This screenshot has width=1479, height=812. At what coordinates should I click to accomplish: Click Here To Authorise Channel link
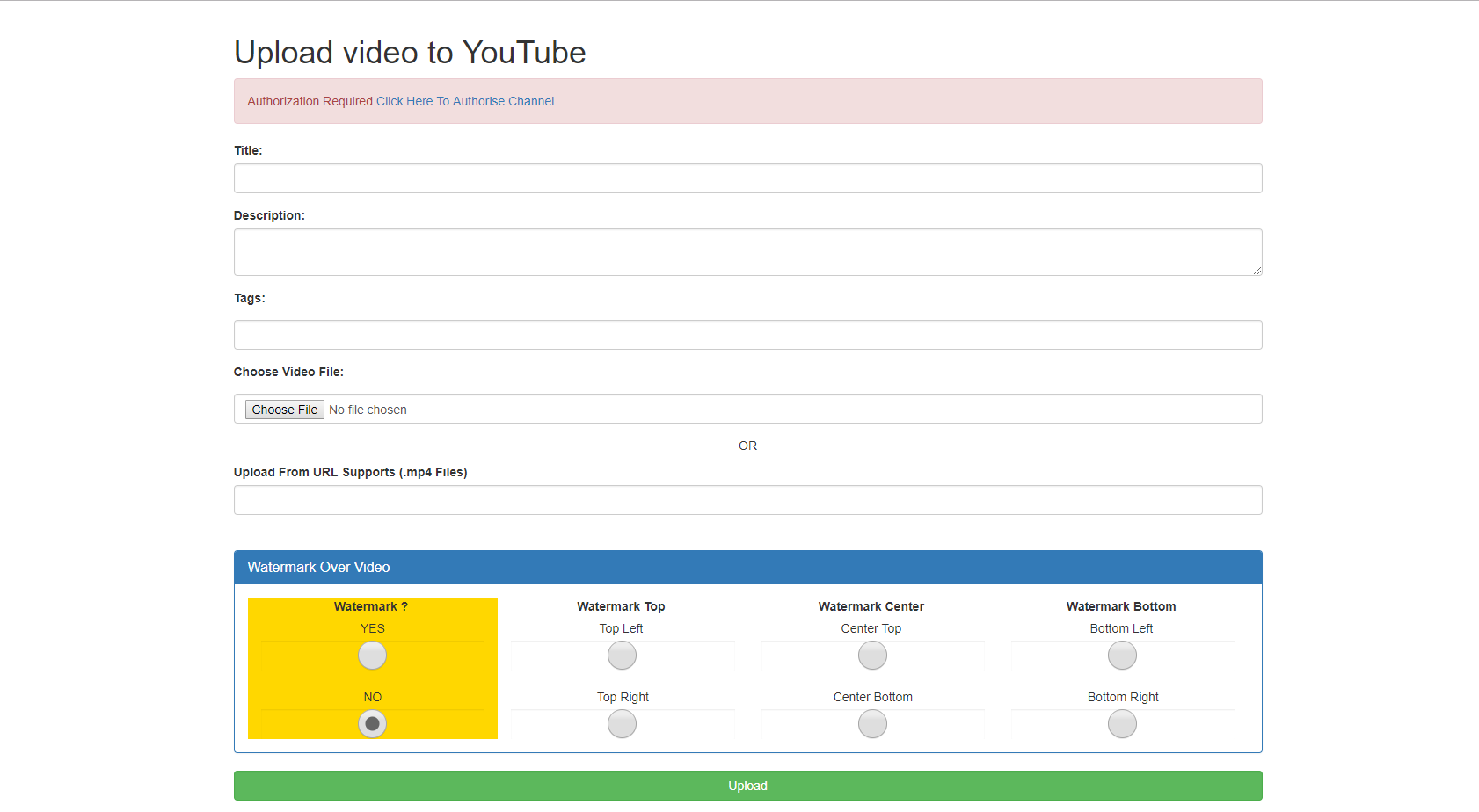pos(465,101)
